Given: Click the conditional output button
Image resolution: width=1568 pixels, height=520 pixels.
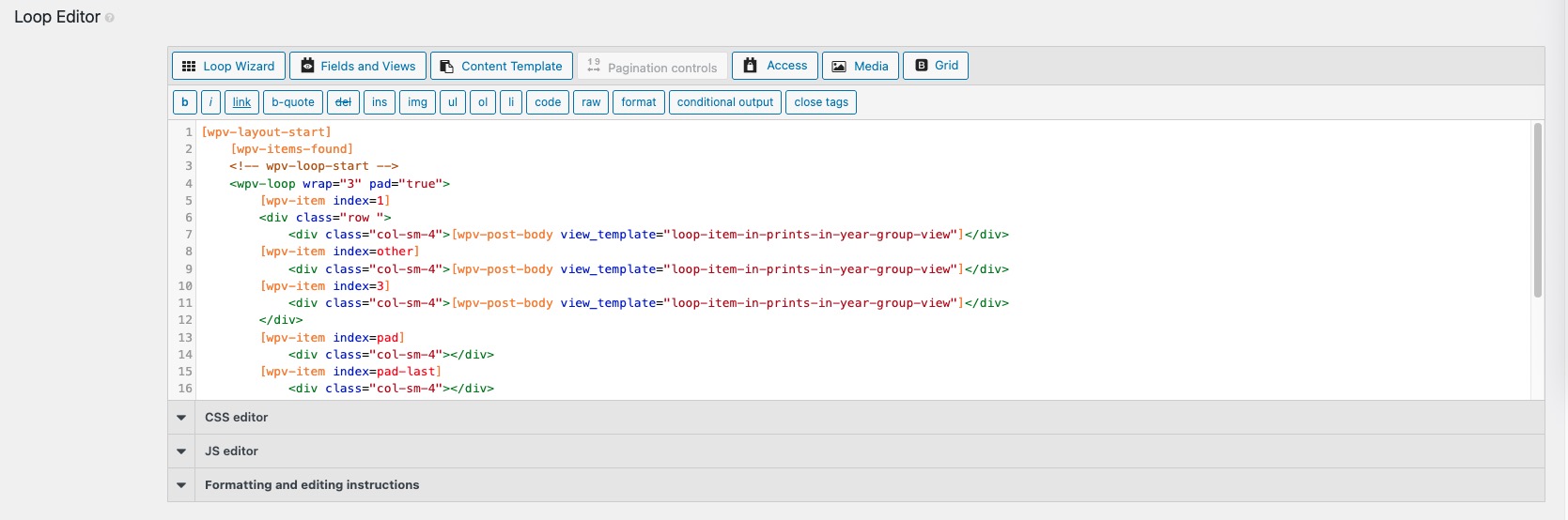Looking at the screenshot, I should point(725,102).
